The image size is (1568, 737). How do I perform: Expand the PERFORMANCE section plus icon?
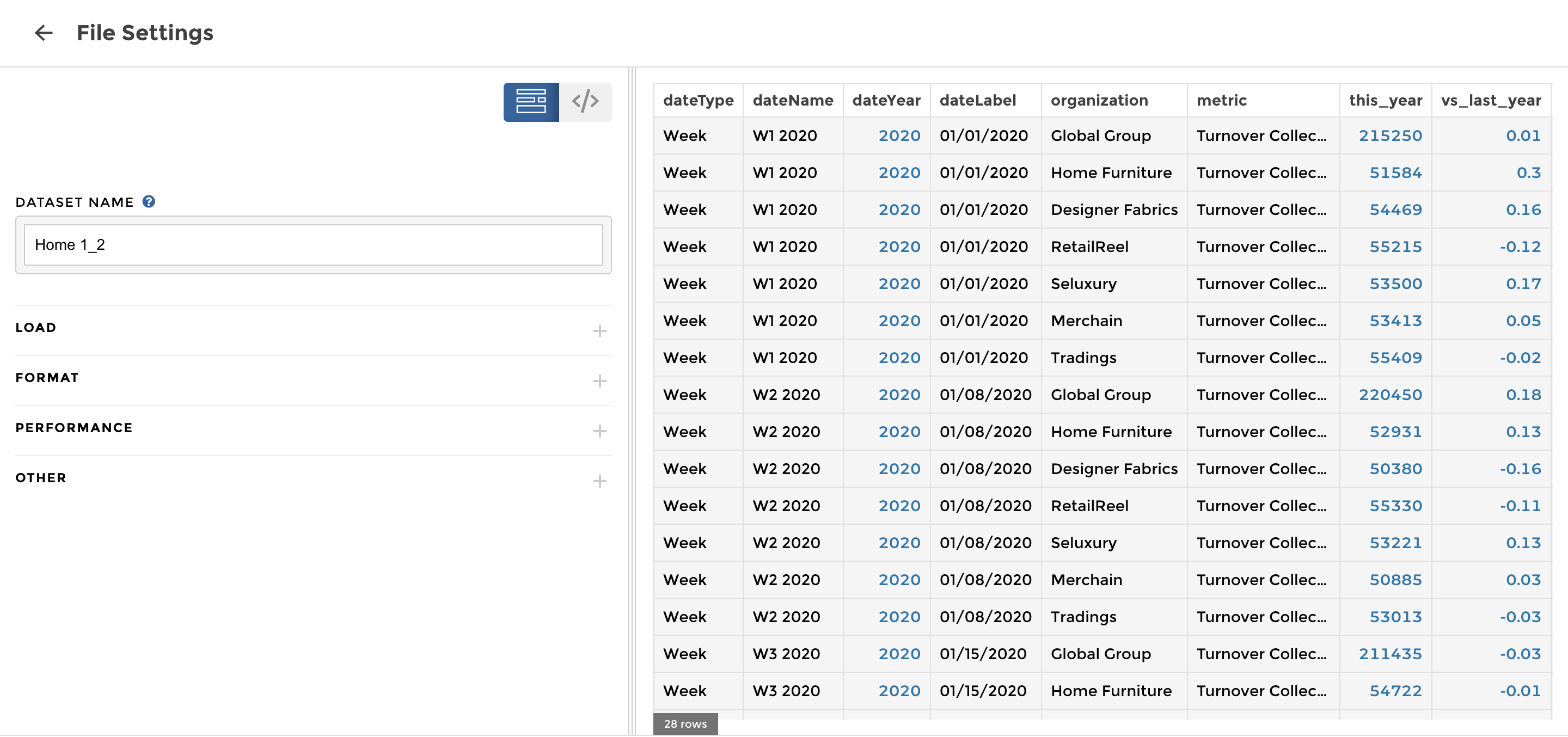coord(599,431)
